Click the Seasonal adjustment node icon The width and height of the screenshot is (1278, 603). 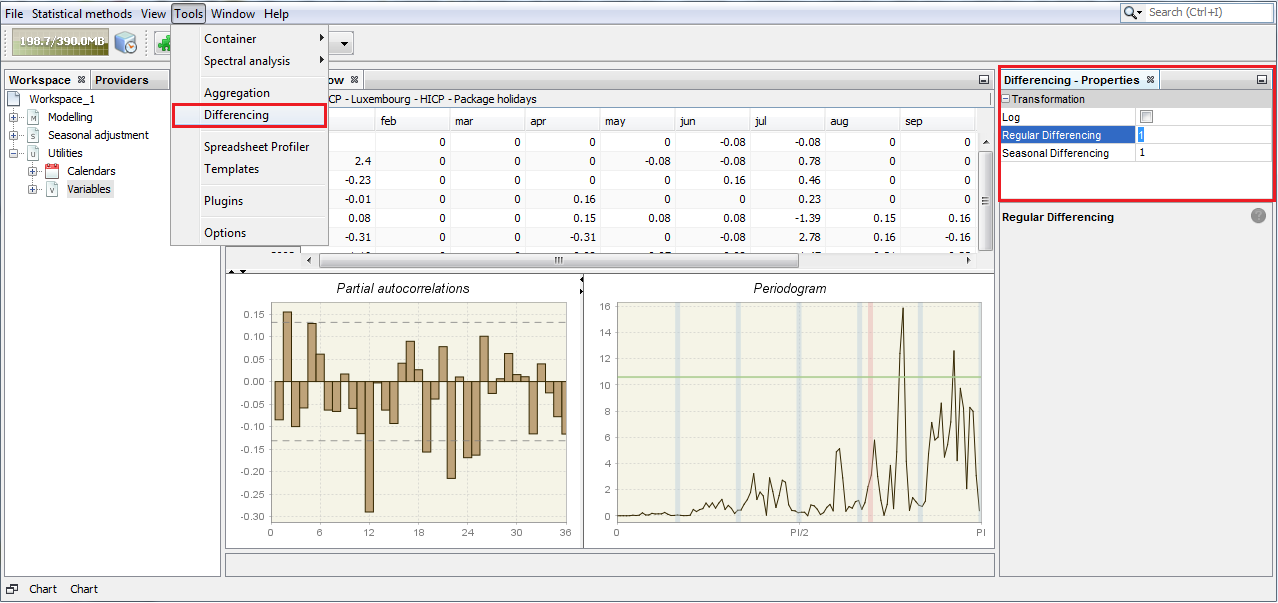pos(33,135)
